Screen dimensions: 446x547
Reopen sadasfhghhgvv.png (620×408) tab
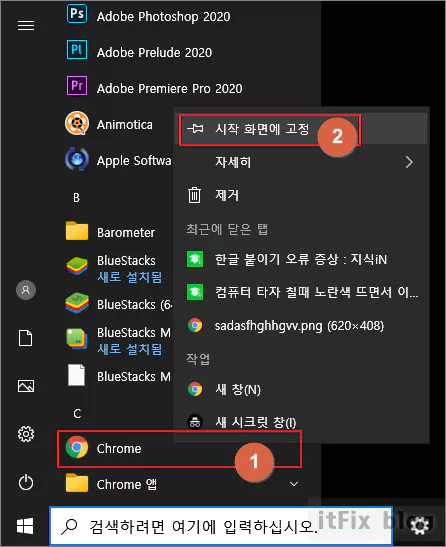302,325
